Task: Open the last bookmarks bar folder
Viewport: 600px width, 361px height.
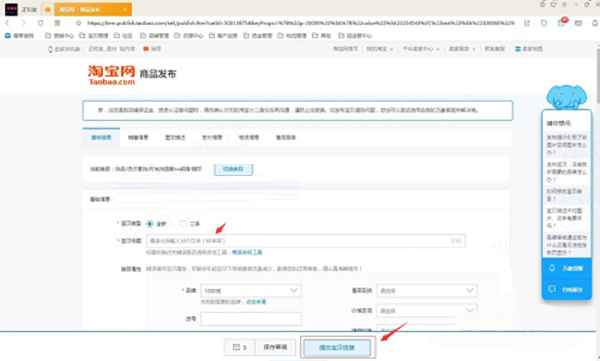Action: coord(355,36)
